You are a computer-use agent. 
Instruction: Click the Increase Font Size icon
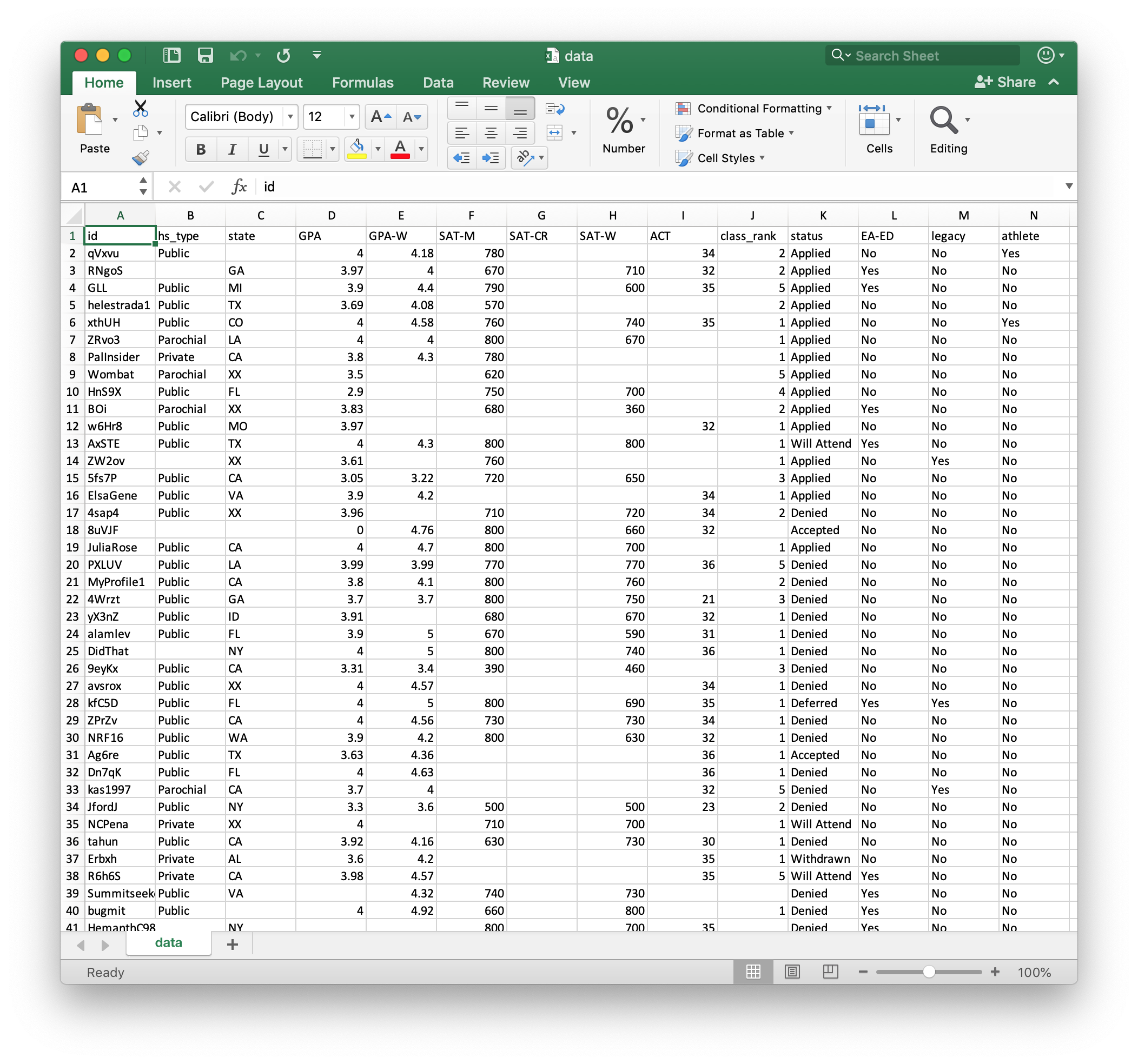coord(380,117)
